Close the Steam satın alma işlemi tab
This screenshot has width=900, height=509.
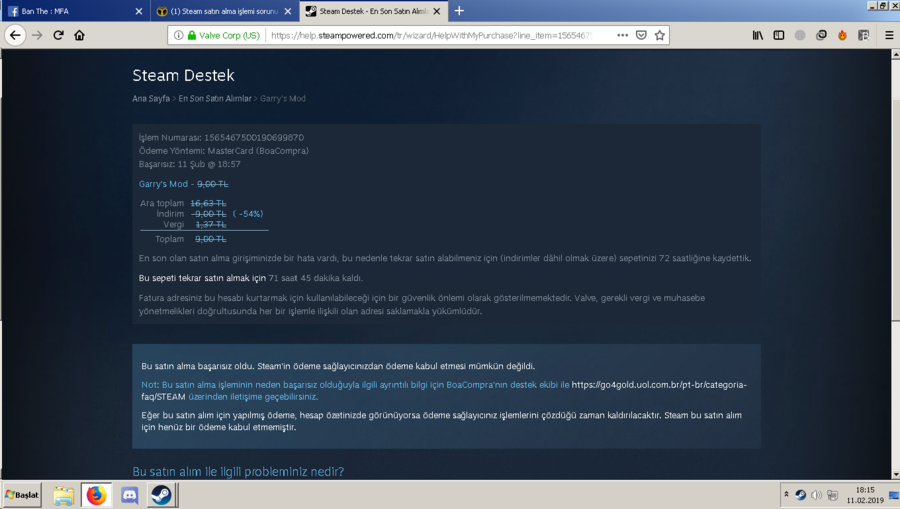click(x=288, y=11)
